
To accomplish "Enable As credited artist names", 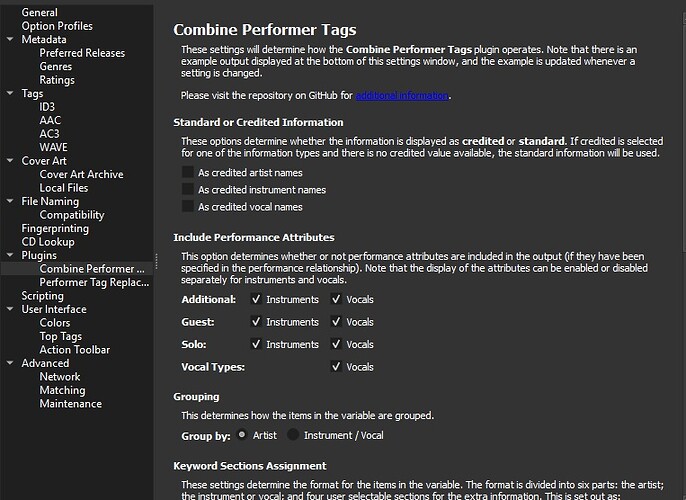I will 188,172.
